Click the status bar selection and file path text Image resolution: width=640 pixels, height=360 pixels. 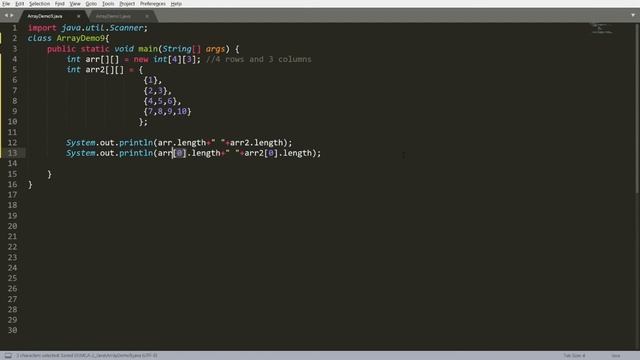(x=87, y=356)
